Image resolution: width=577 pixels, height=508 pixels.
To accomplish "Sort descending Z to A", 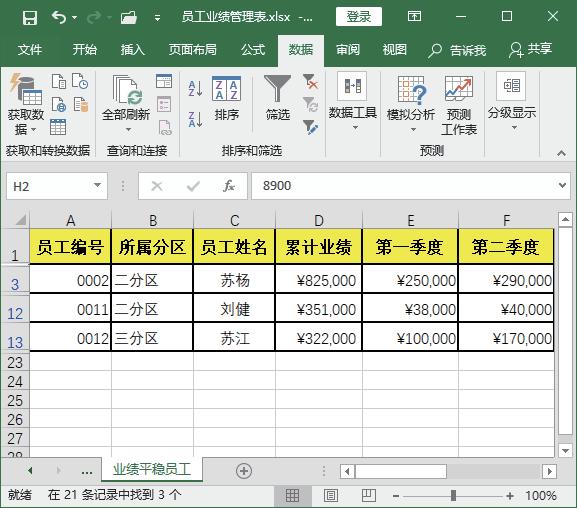I will coord(195,120).
